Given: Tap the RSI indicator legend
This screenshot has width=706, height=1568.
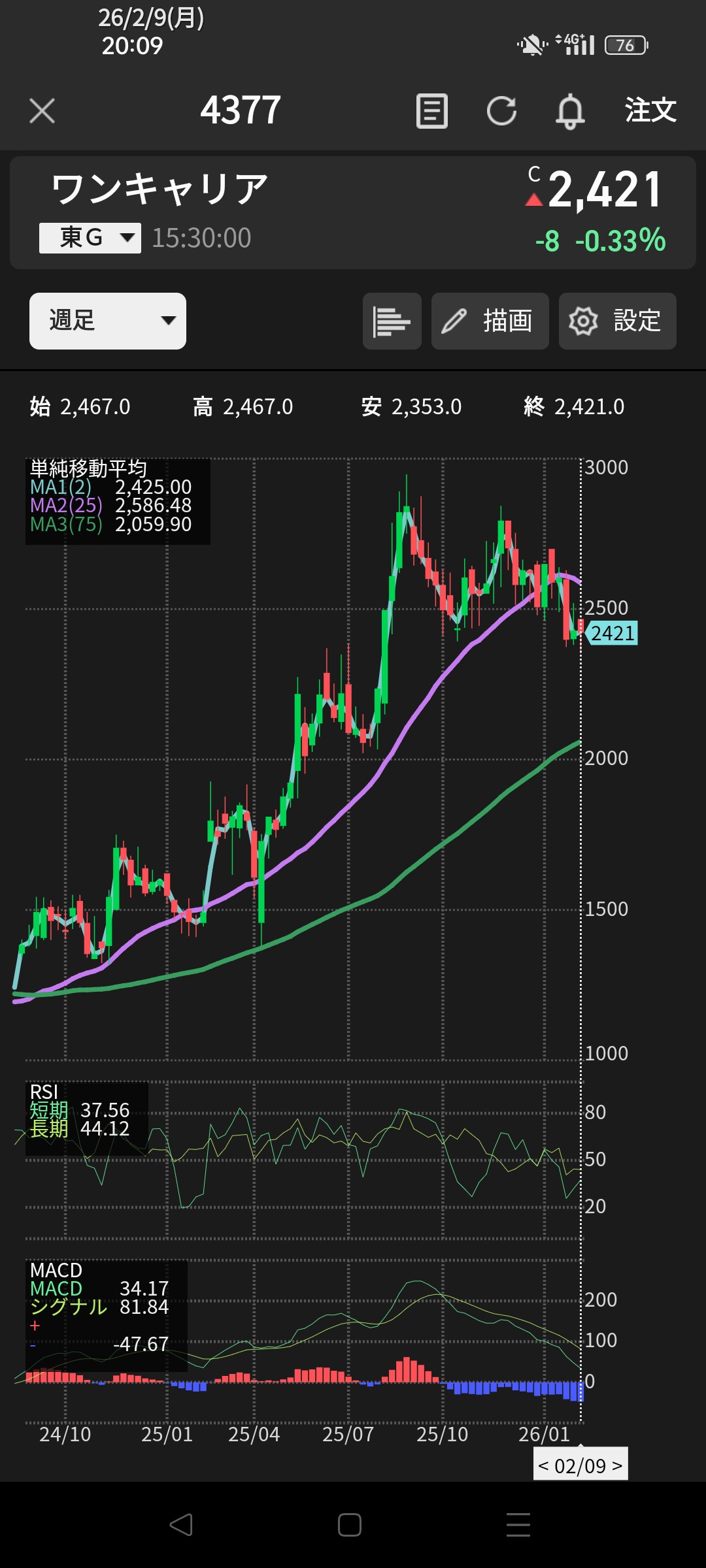Looking at the screenshot, I should [x=86, y=1118].
